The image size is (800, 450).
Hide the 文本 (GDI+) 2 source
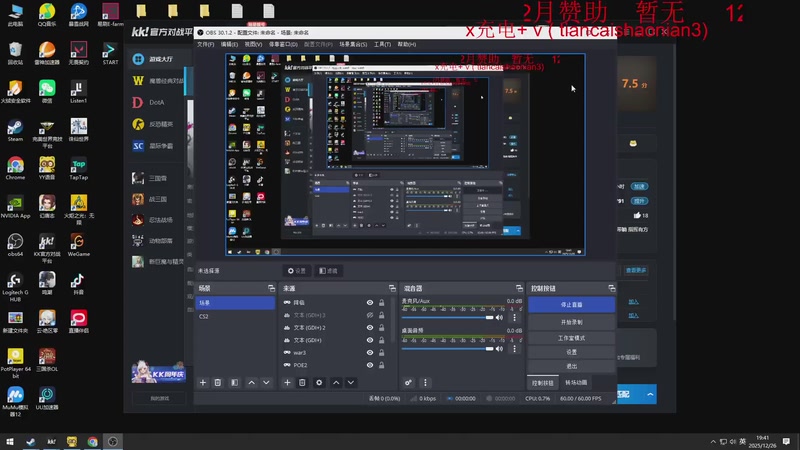tap(370, 328)
